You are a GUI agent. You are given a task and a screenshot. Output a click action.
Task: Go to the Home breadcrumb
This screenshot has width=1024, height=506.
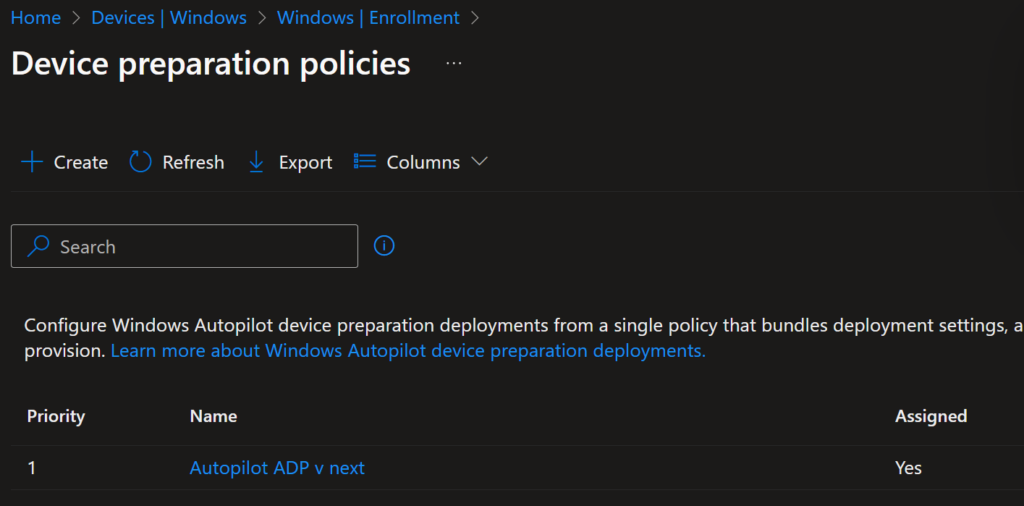click(36, 18)
